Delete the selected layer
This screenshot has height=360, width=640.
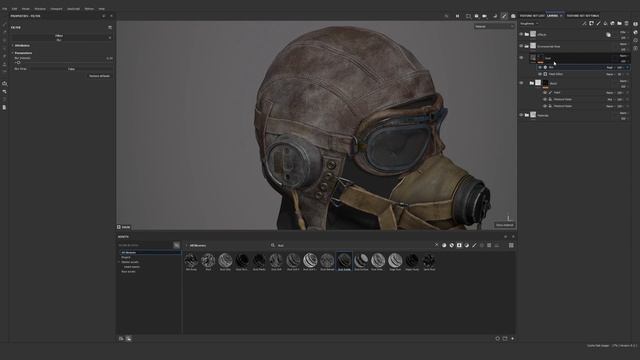click(x=627, y=24)
